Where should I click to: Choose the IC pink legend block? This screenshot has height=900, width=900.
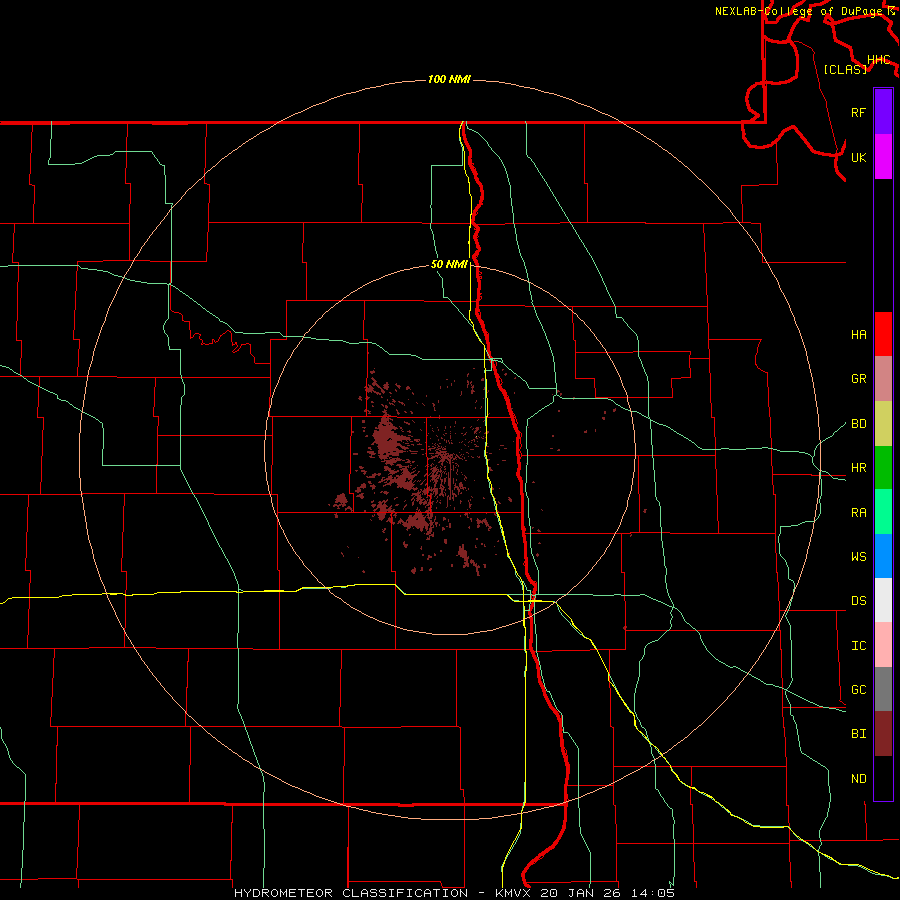[883, 645]
